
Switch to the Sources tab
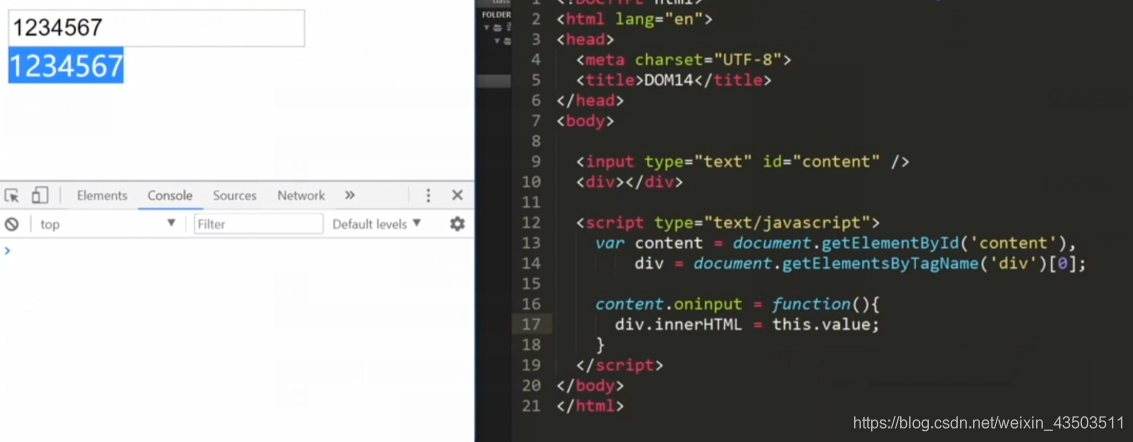coord(235,196)
